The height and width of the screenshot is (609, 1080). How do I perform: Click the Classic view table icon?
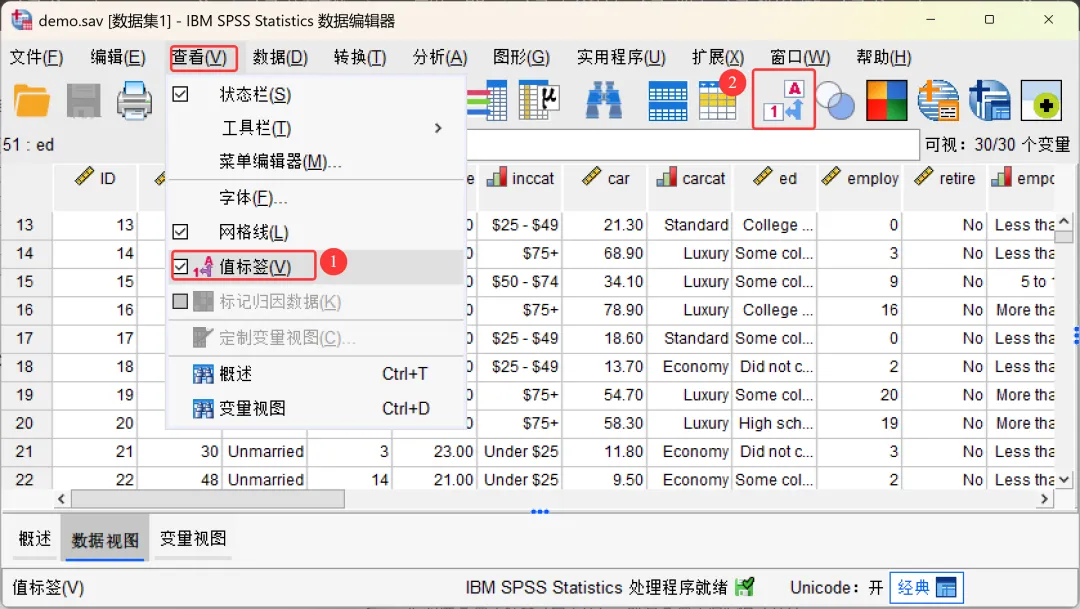pos(946,588)
